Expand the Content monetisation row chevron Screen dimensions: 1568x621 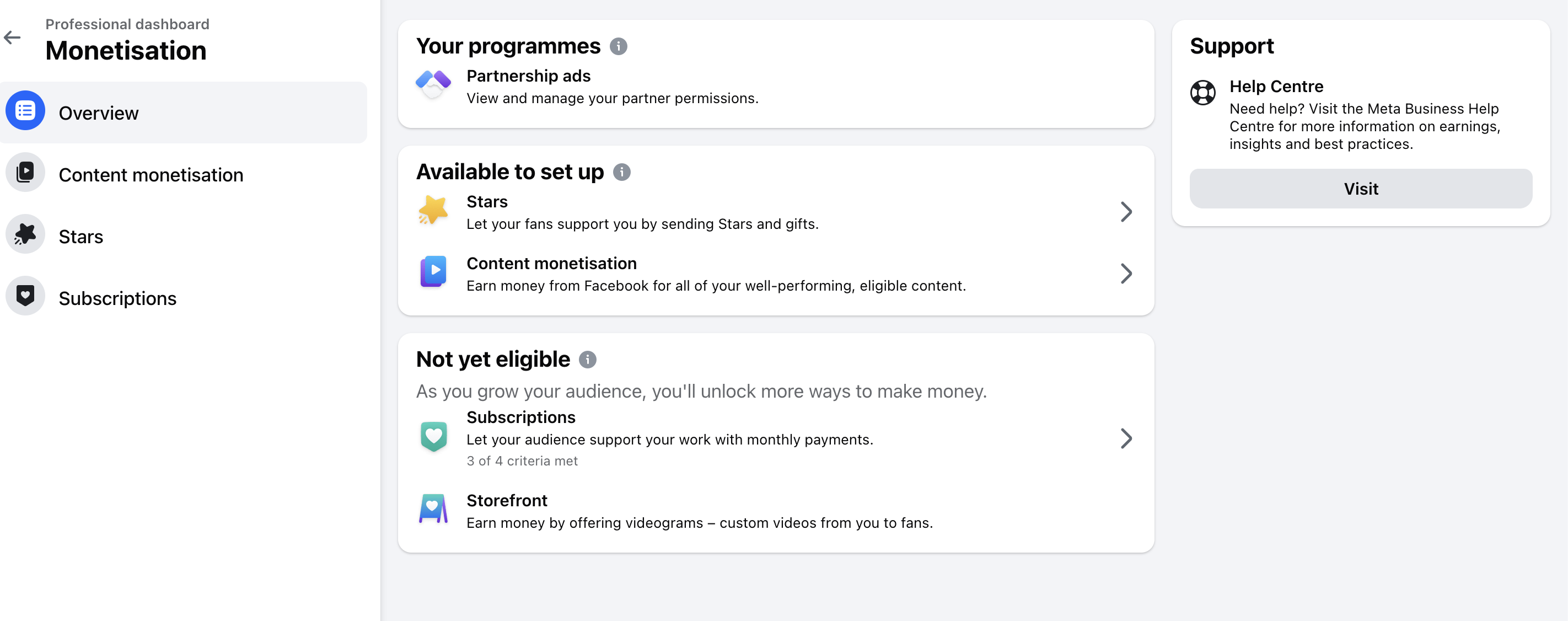1126,274
